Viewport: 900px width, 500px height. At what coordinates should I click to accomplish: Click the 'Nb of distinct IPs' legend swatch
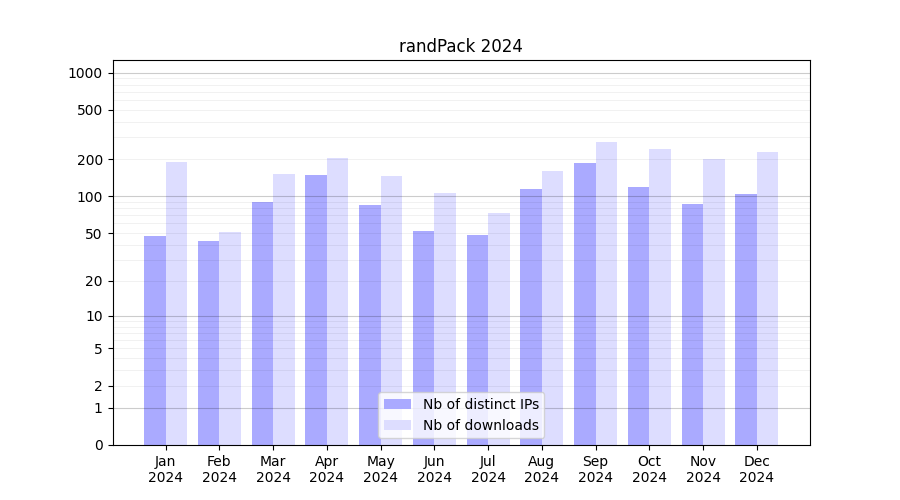(x=397, y=404)
